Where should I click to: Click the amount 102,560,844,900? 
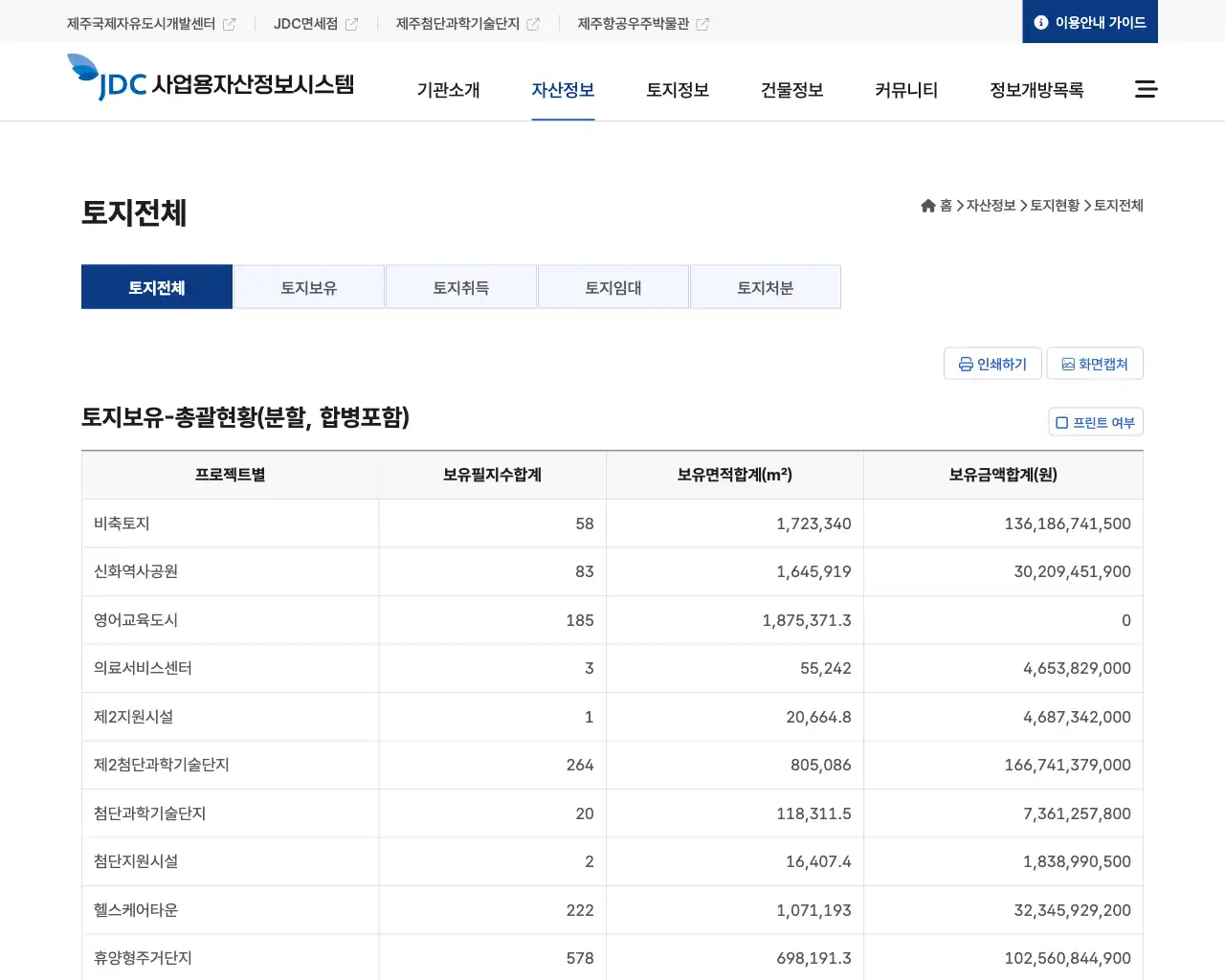click(x=1067, y=958)
